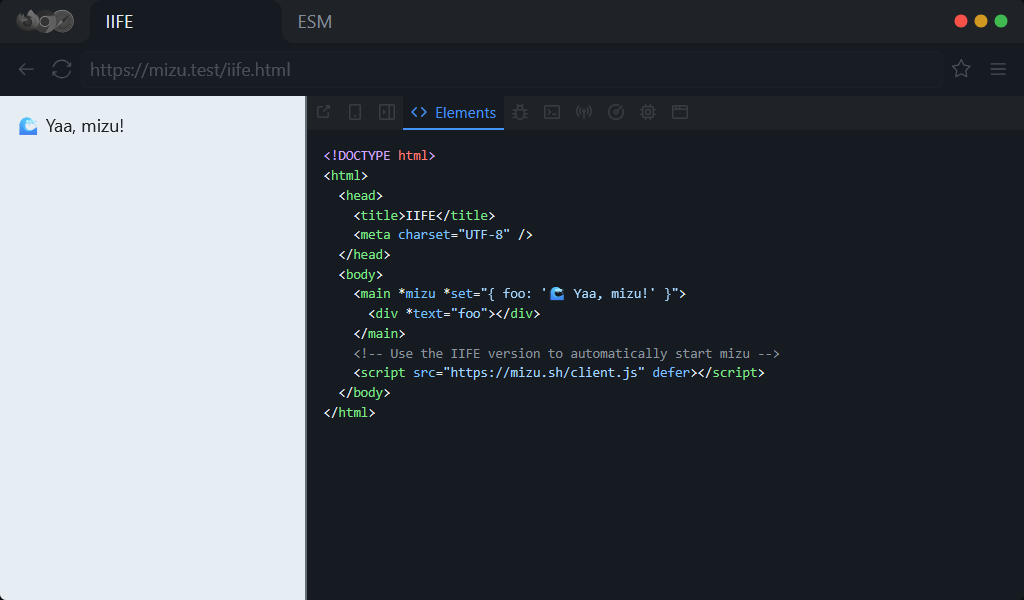Toggle the devtools side panel icon
The width and height of the screenshot is (1024, 600).
387,112
